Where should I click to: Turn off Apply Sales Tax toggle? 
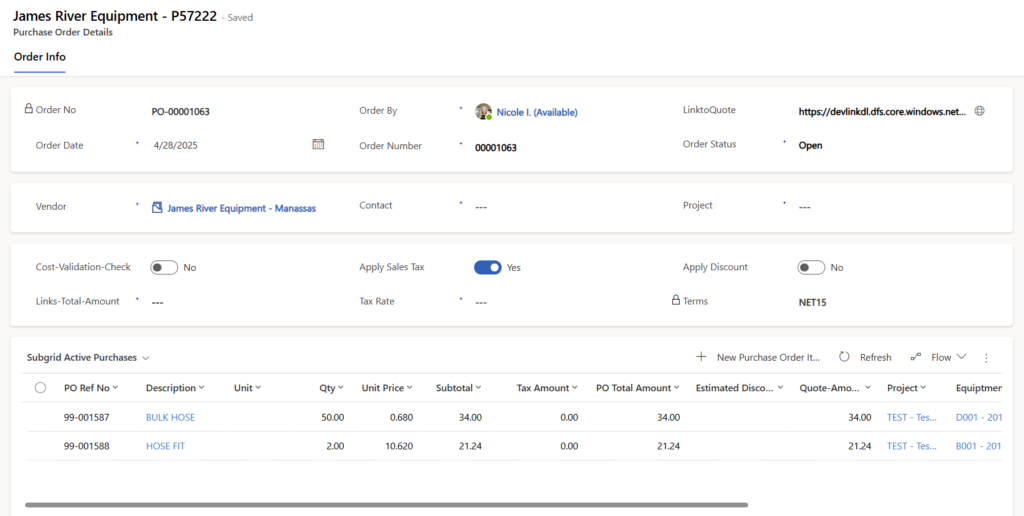click(487, 267)
